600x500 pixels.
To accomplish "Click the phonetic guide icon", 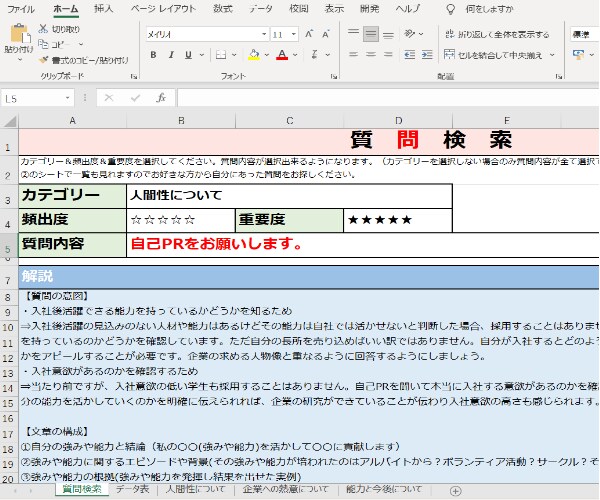I will pos(315,55).
